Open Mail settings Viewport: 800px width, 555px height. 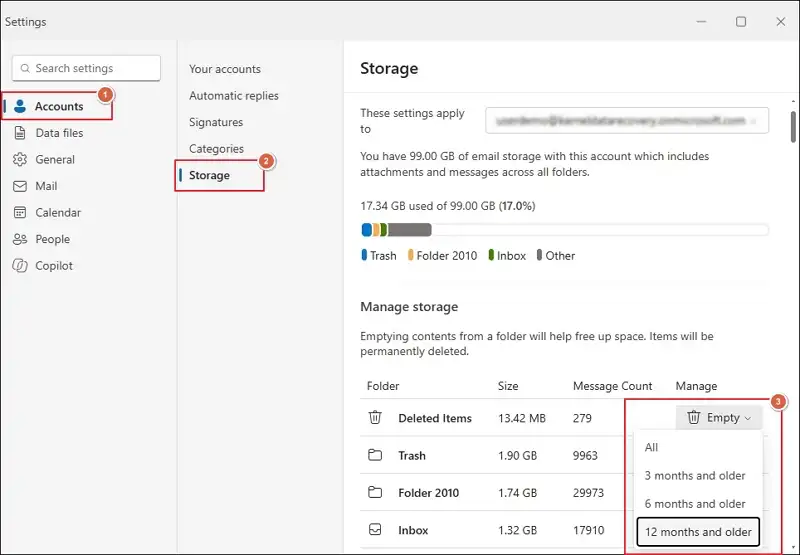(46, 186)
